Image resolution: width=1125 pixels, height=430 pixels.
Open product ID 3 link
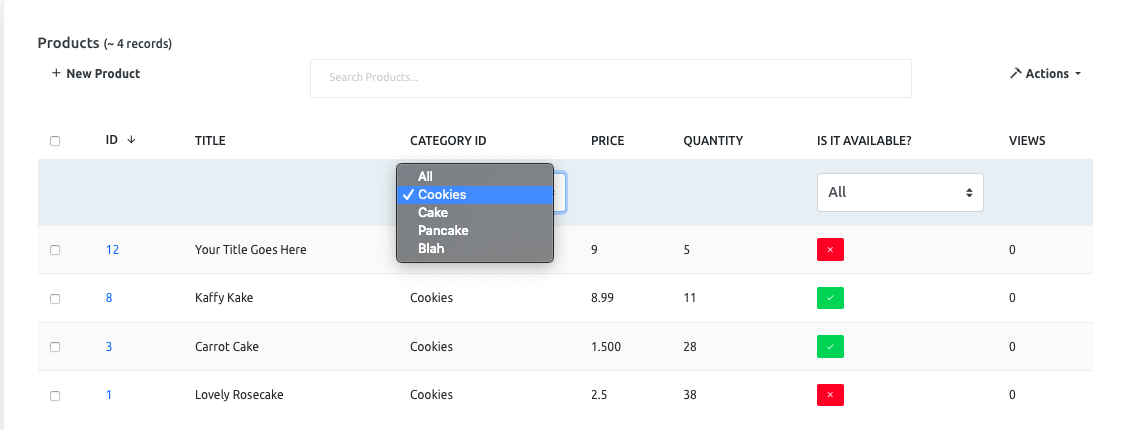point(109,347)
